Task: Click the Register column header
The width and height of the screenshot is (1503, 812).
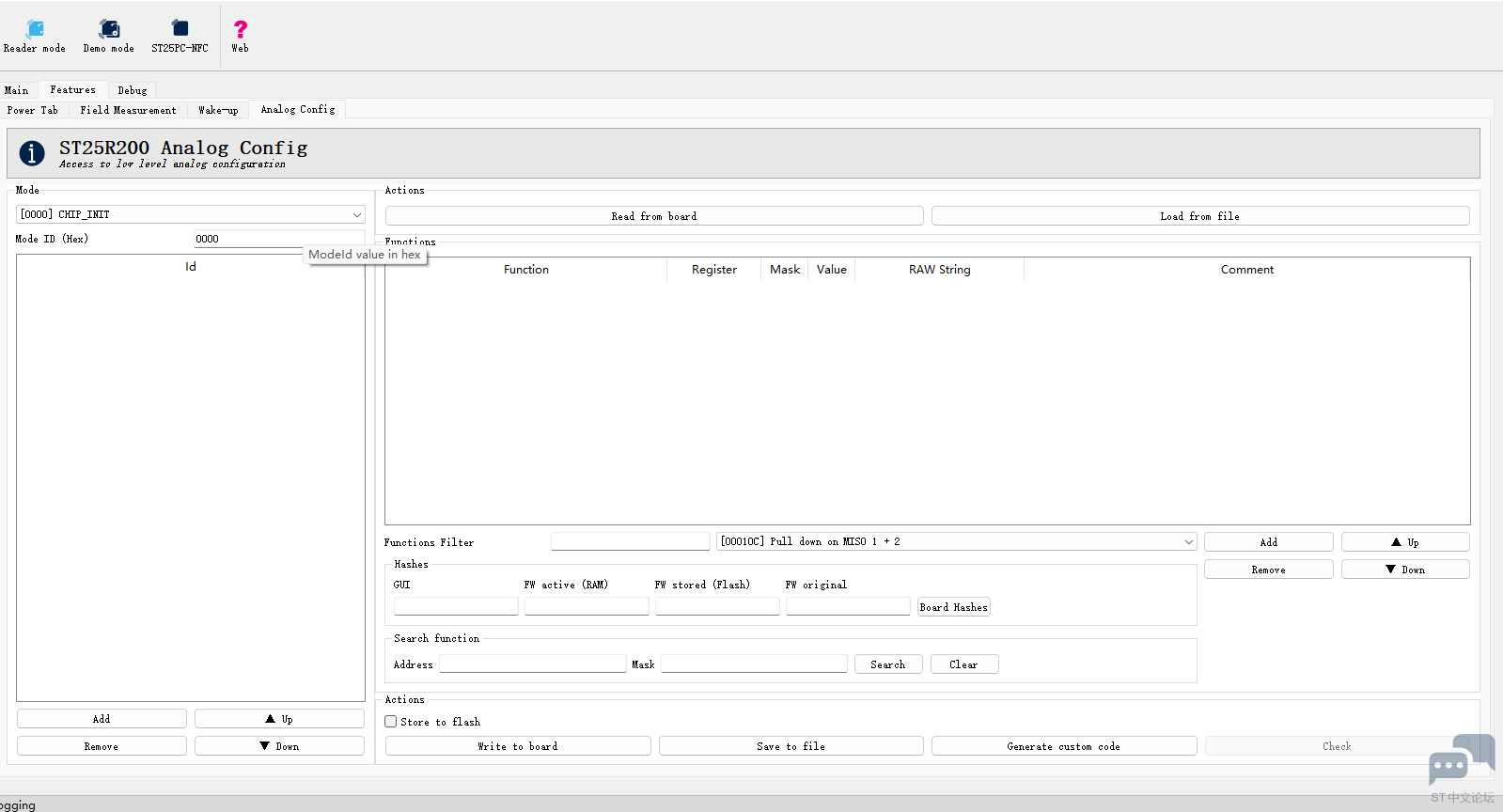Action: [714, 270]
